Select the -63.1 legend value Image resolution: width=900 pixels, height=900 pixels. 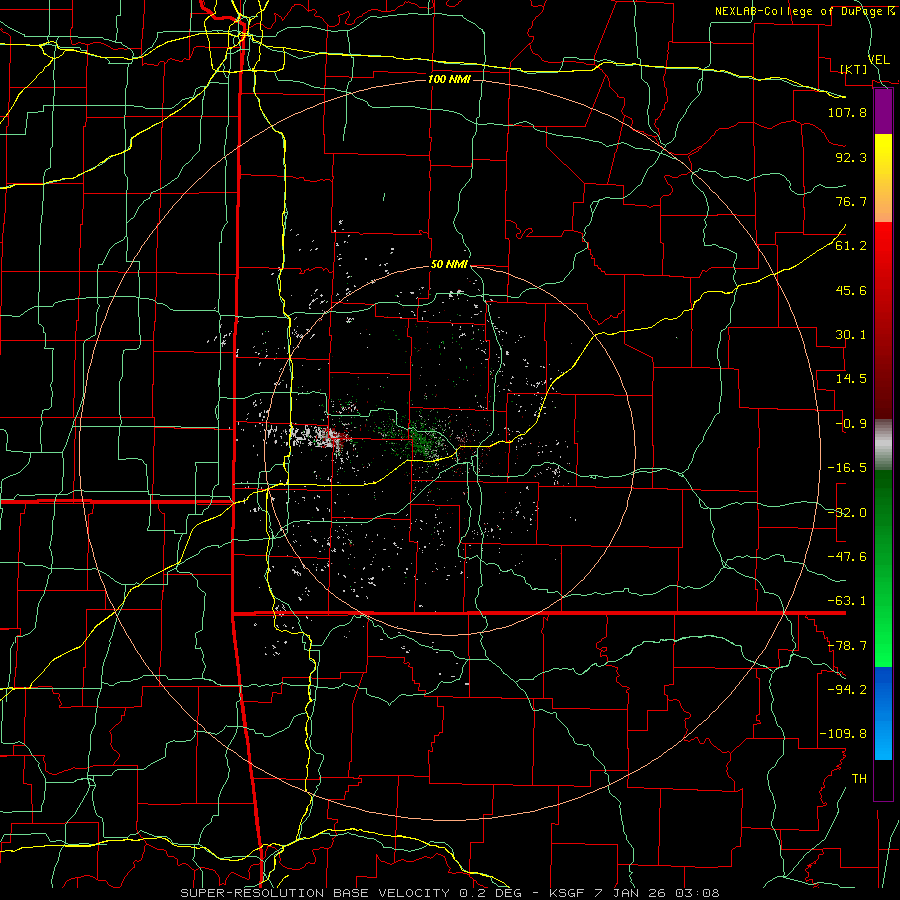847,601
